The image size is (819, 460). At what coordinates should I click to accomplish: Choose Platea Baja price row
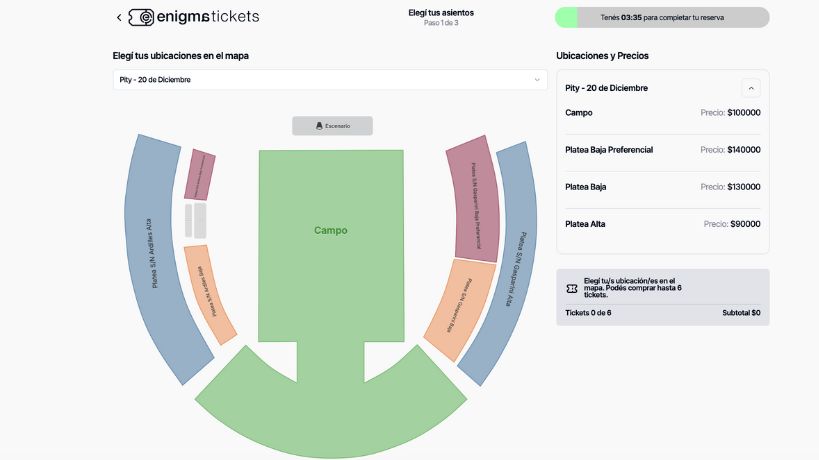click(662, 187)
